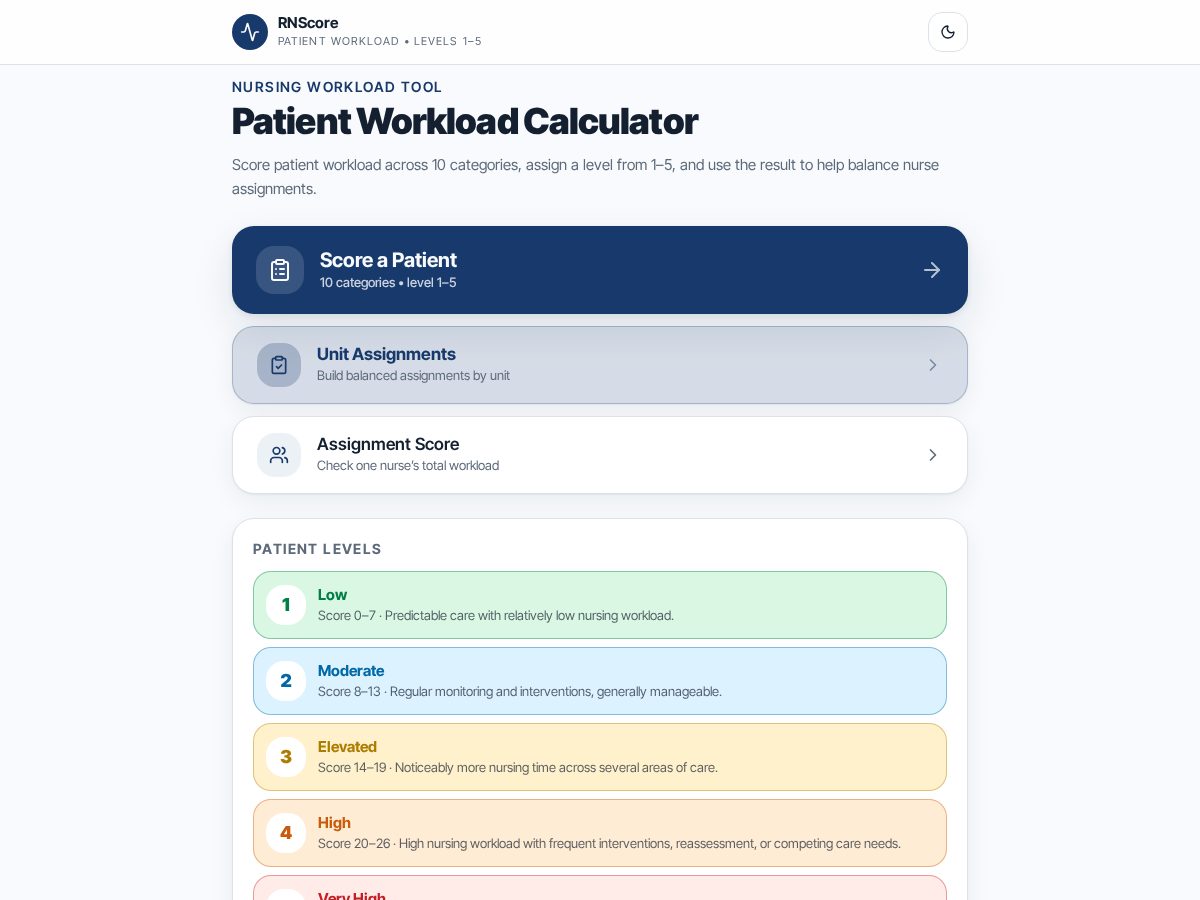Select the orange High level row

coord(600,833)
